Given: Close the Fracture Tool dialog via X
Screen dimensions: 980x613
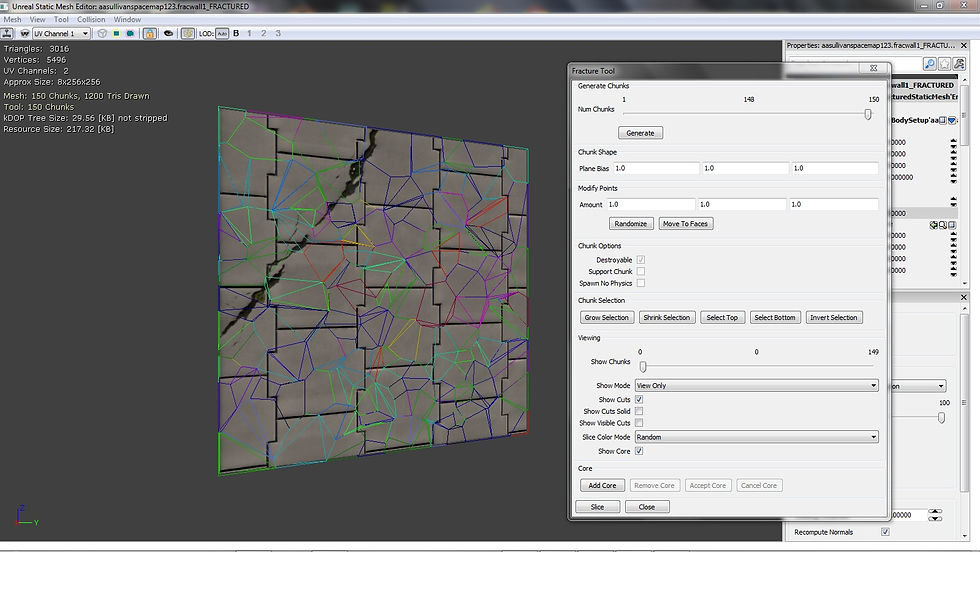Looking at the screenshot, I should pos(873,68).
